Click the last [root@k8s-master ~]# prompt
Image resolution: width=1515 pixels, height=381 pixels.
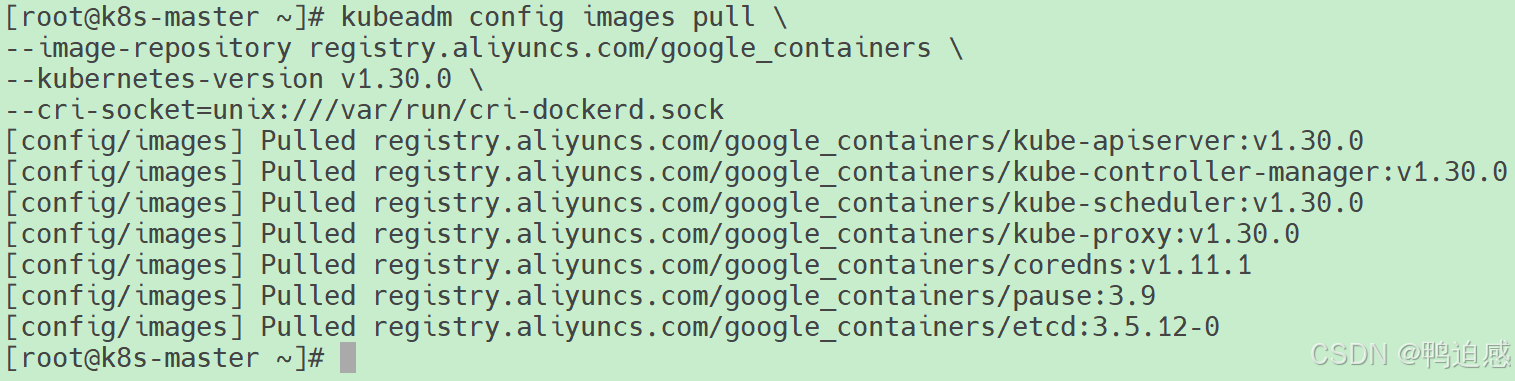tap(165, 357)
